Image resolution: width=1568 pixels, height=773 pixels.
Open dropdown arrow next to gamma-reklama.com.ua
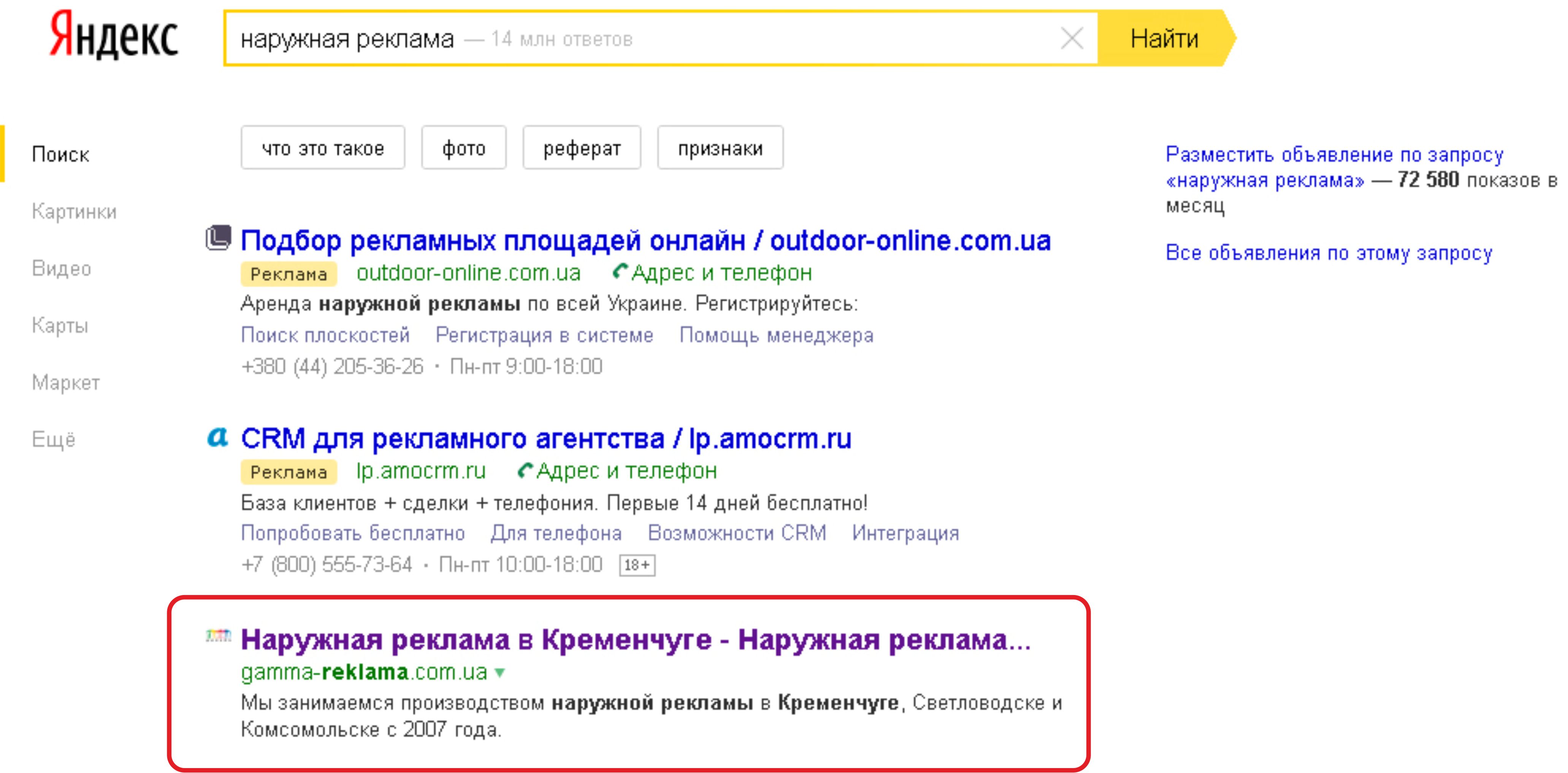[500, 673]
